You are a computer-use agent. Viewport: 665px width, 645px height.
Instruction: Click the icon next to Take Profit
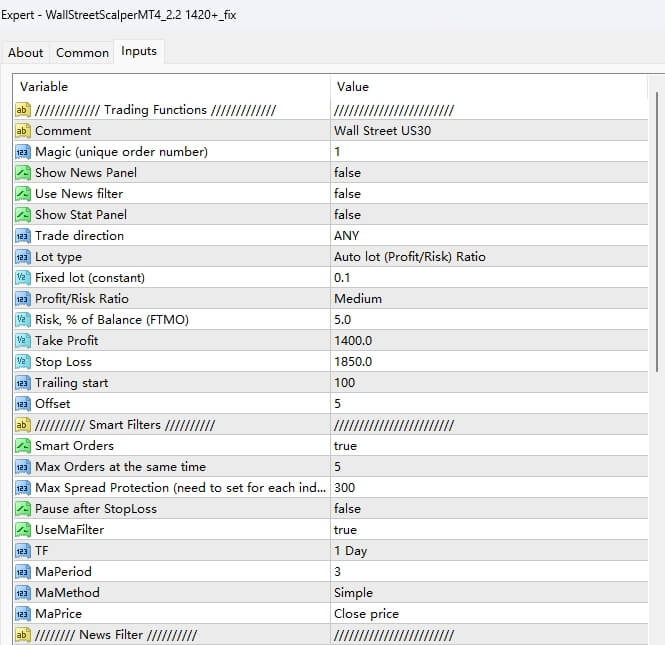pyautogui.click(x=23, y=341)
